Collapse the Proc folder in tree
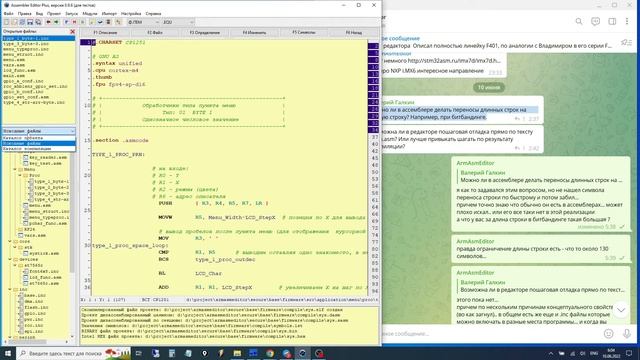Viewport: 640px width, 360px height. coord(20,175)
